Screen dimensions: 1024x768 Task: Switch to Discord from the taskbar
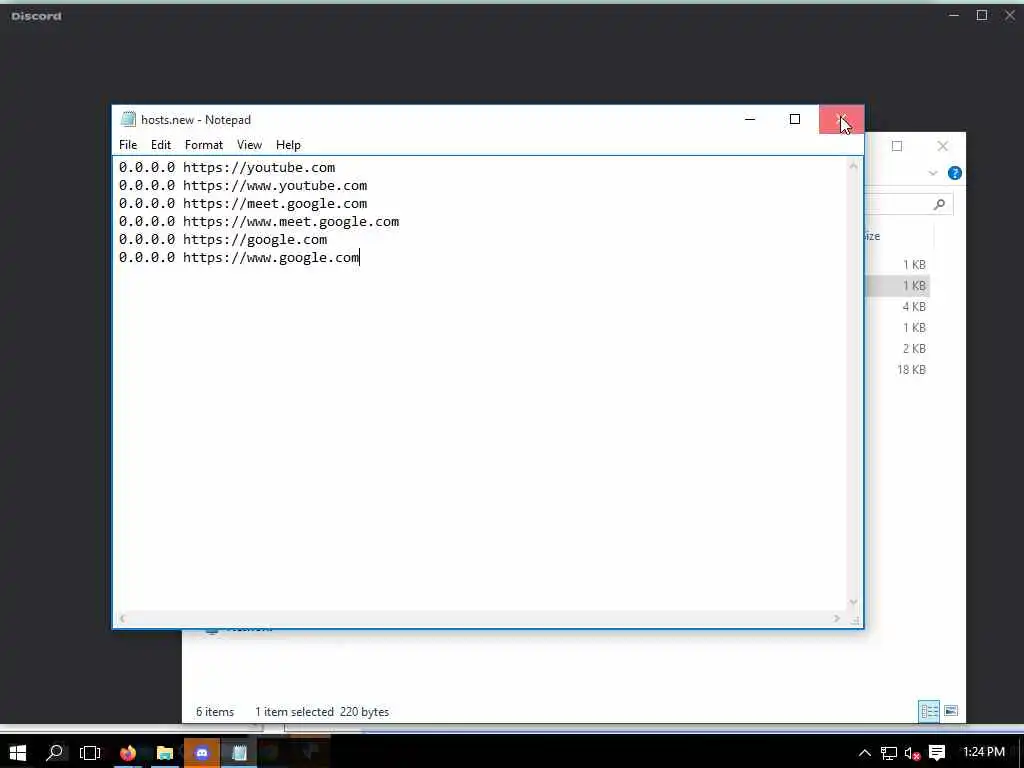coord(202,752)
